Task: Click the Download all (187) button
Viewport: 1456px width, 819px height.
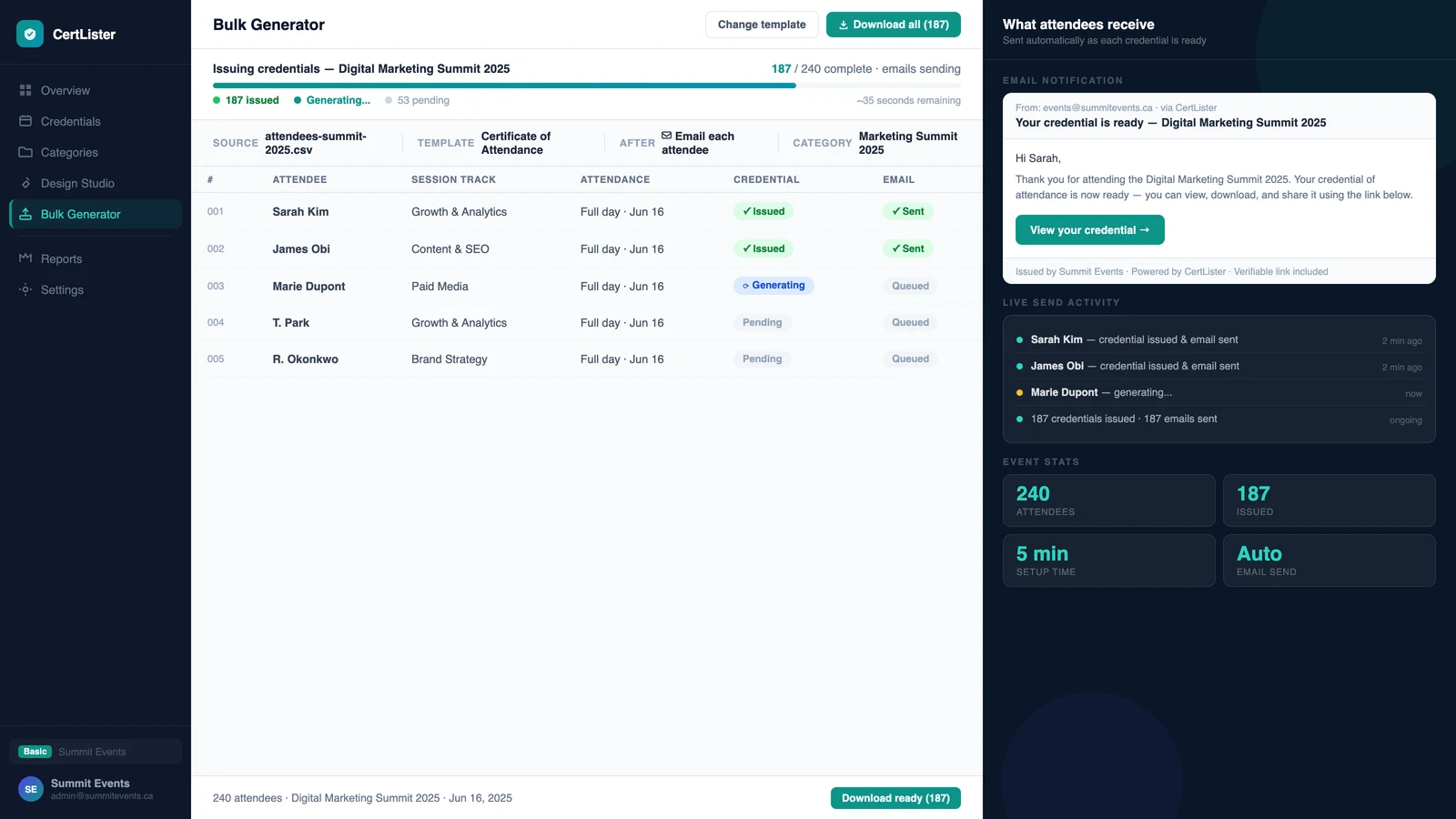Action: coord(894,25)
